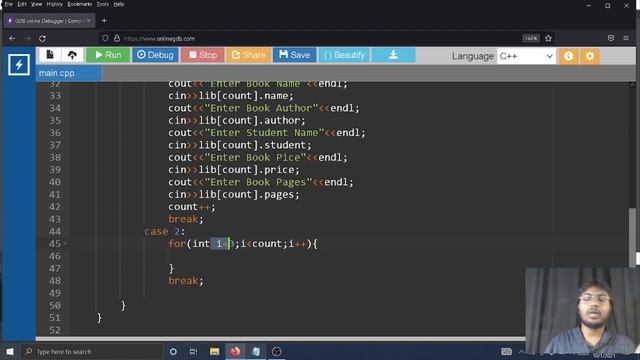
Task: Close the GDB online Debugger tab
Action: coord(89,20)
